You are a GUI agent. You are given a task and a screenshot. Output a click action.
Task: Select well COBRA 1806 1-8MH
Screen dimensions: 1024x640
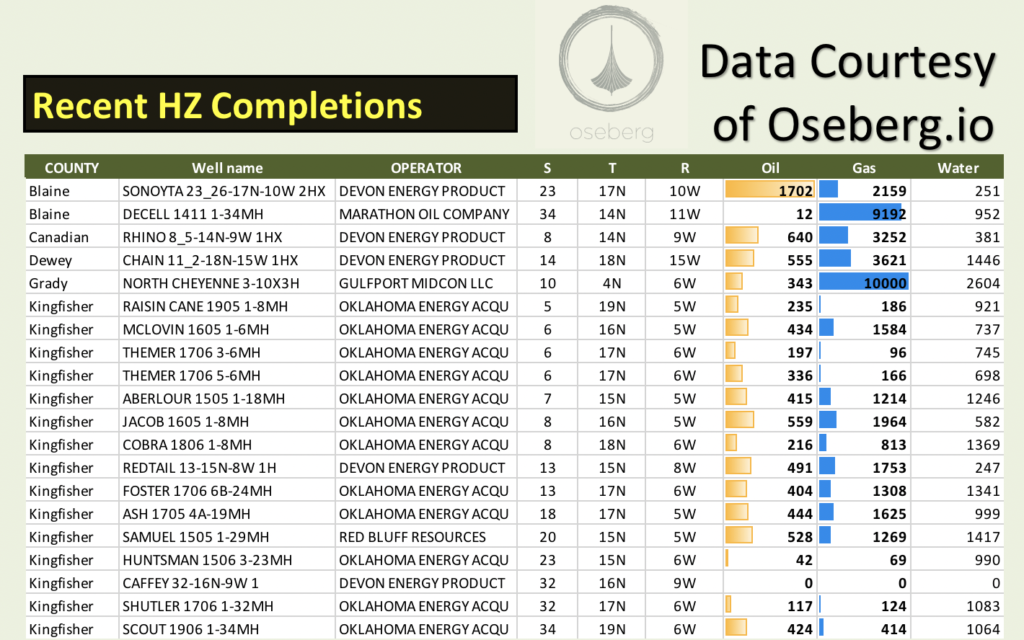point(187,445)
